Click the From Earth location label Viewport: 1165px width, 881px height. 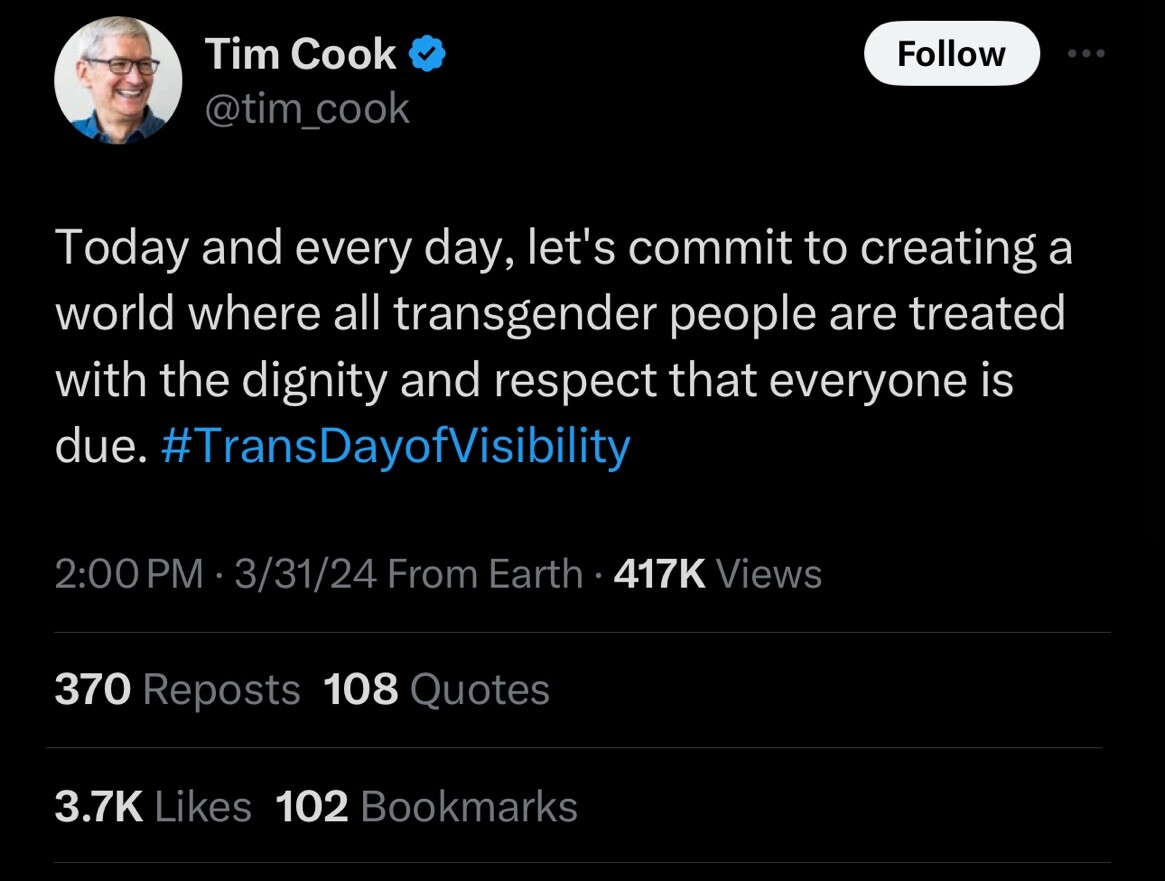484,574
